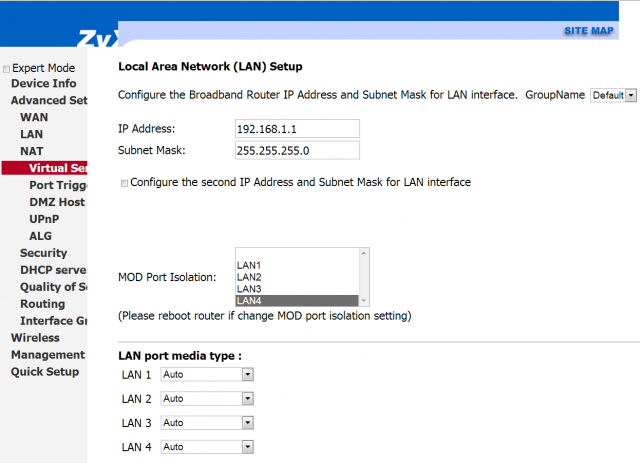Screen dimensions: 640x463
Task: Open the GroupName Default dropdown
Action: click(x=613, y=95)
